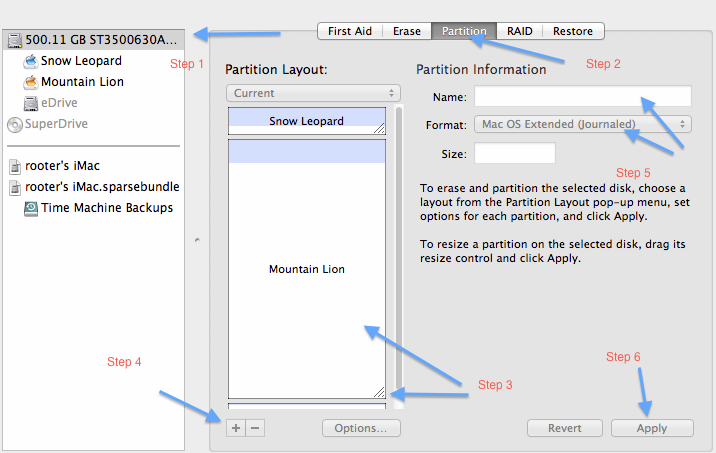Click the eDrive disk icon
This screenshot has height=453, width=716.
click(x=31, y=103)
